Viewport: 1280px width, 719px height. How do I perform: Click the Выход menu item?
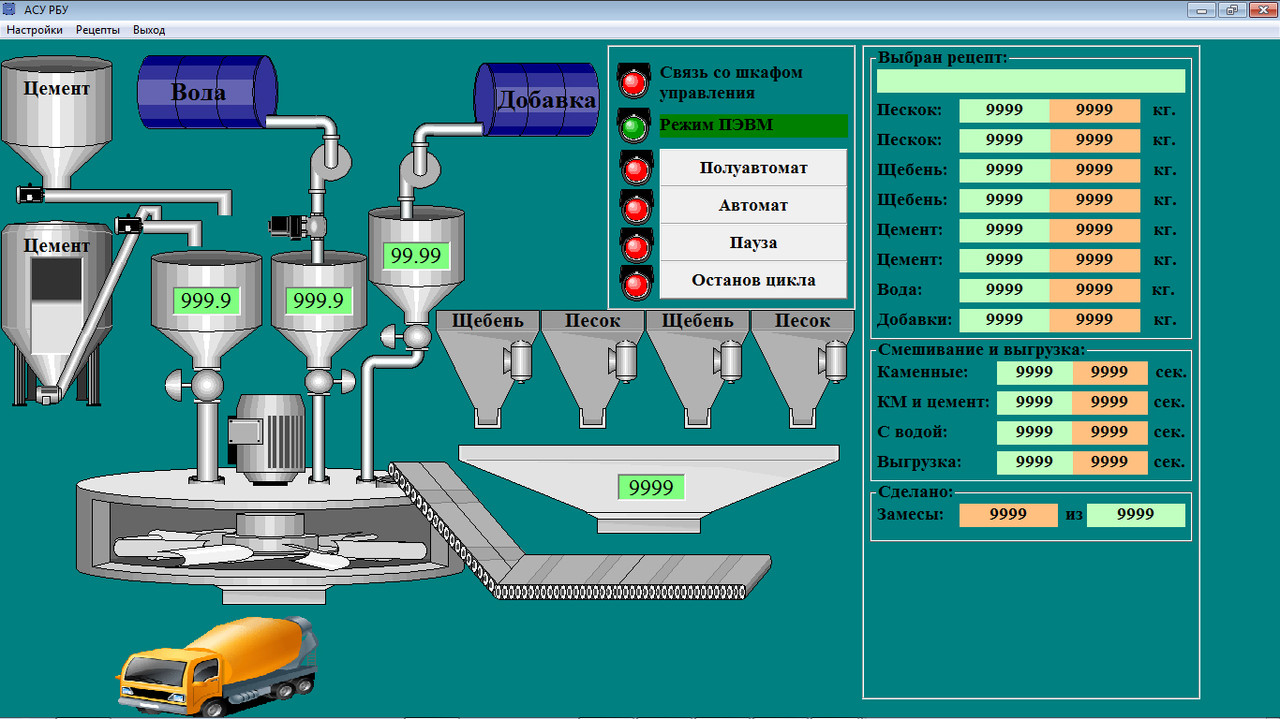point(149,30)
